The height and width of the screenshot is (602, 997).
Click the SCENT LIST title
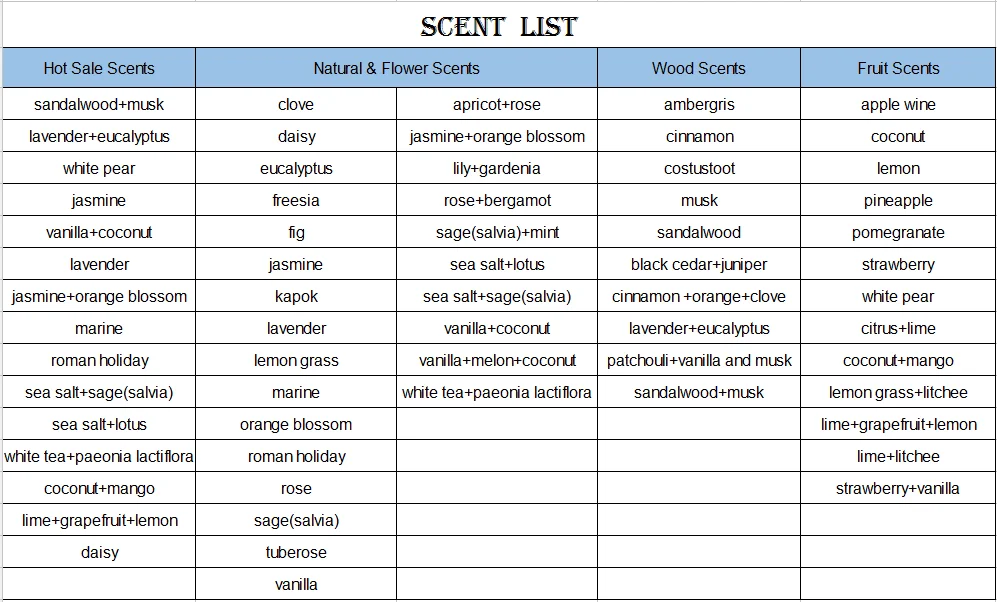coord(499,27)
